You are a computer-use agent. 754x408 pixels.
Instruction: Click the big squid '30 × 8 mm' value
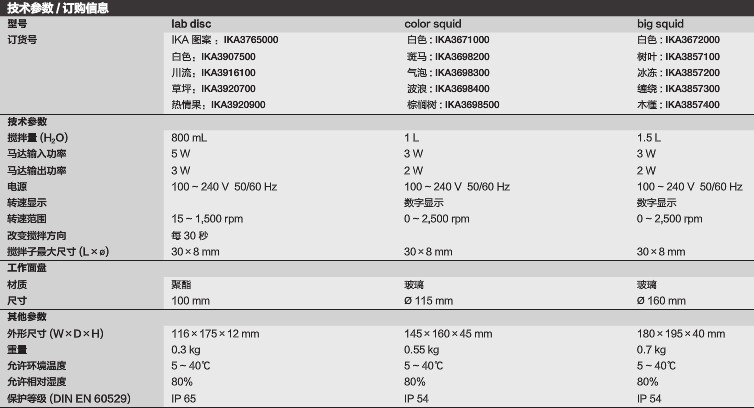click(661, 251)
